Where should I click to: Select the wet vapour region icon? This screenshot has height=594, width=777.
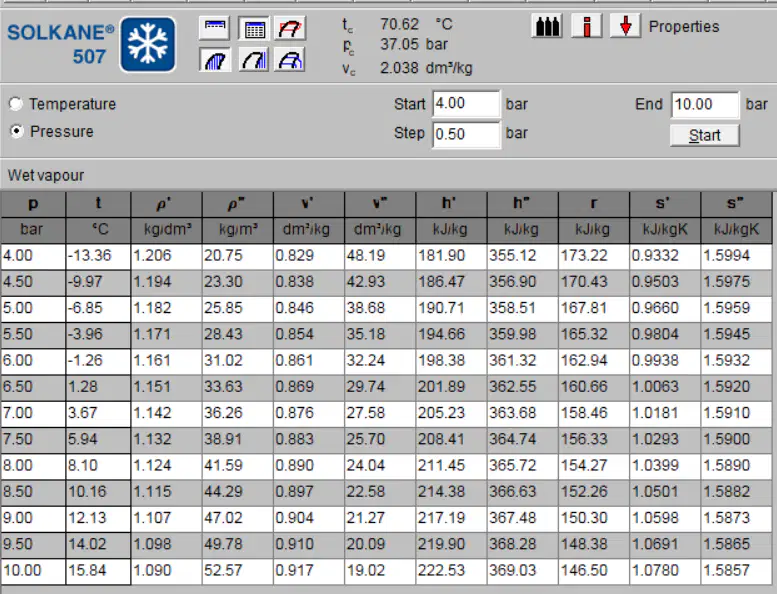coord(215,60)
